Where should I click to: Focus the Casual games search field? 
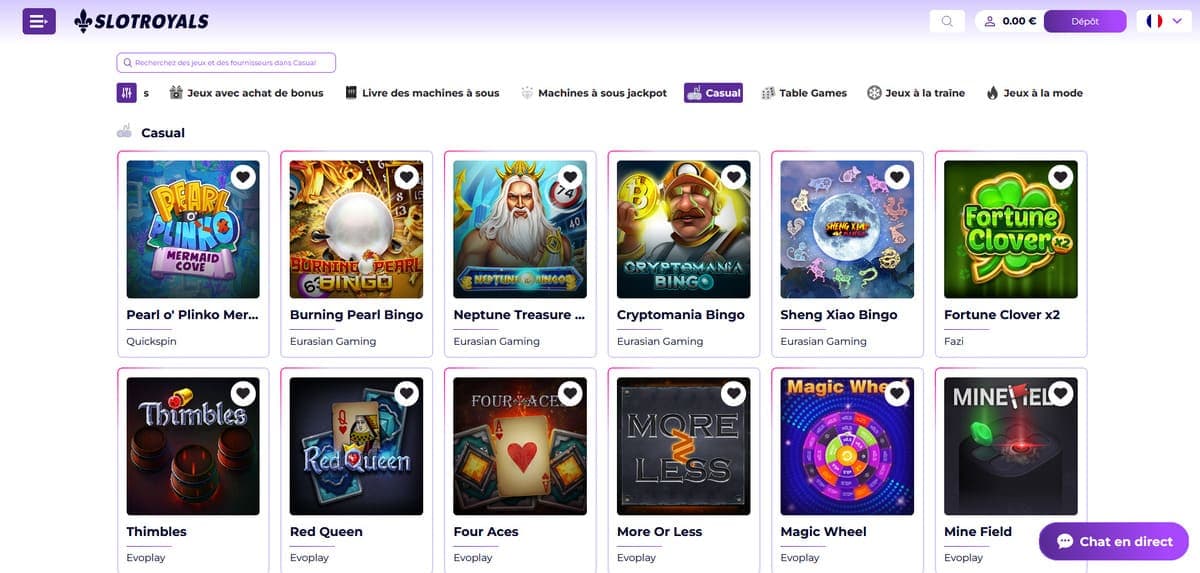pyautogui.click(x=226, y=63)
